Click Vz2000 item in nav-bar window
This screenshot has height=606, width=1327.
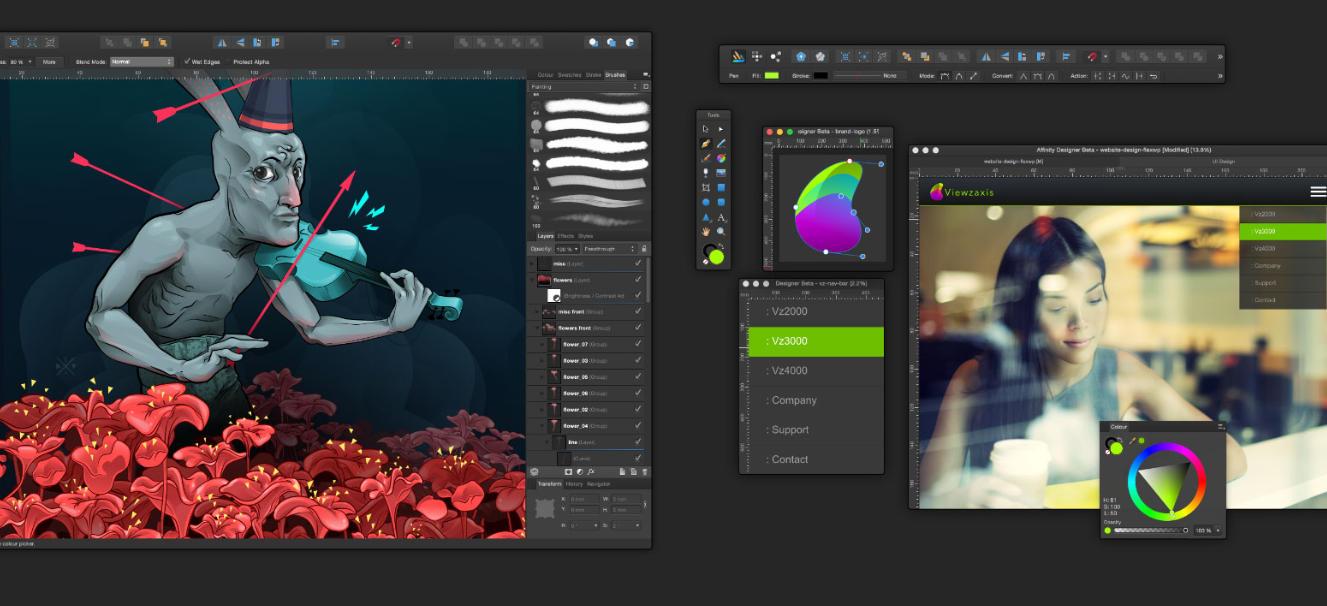[x=811, y=311]
